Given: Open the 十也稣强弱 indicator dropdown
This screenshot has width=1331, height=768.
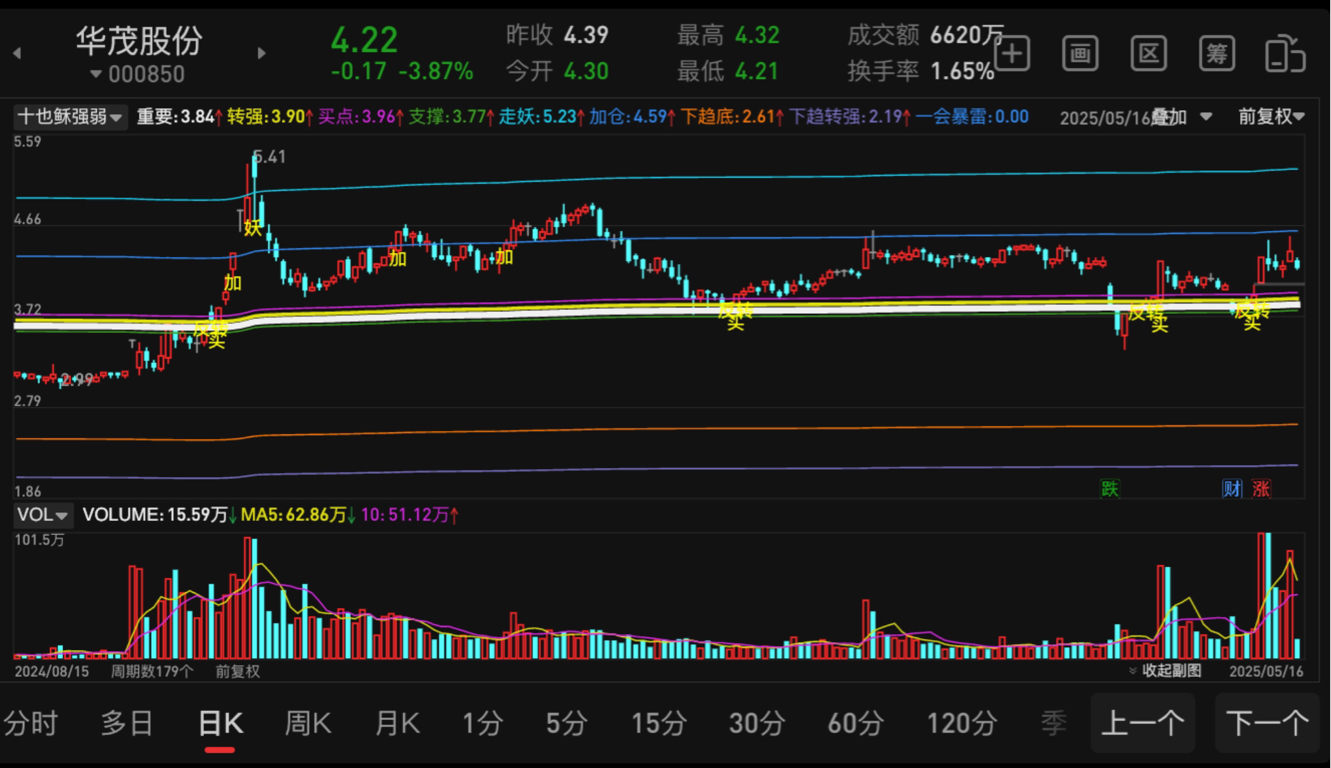Looking at the screenshot, I should click(x=70, y=117).
